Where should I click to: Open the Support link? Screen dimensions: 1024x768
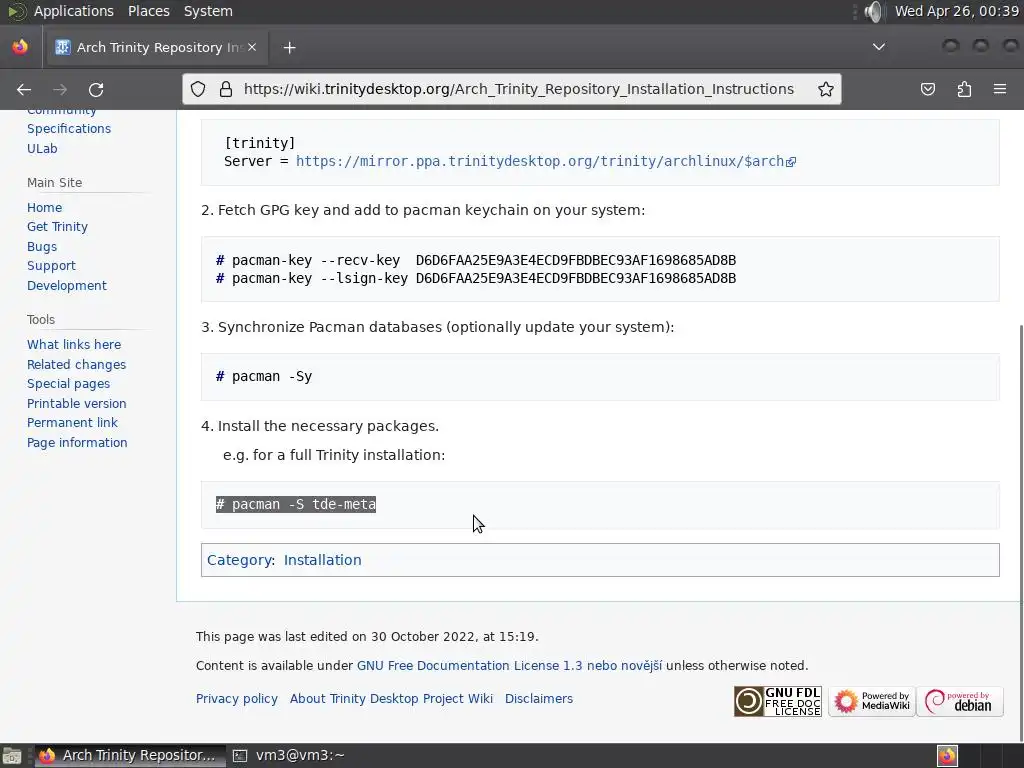pyautogui.click(x=51, y=266)
